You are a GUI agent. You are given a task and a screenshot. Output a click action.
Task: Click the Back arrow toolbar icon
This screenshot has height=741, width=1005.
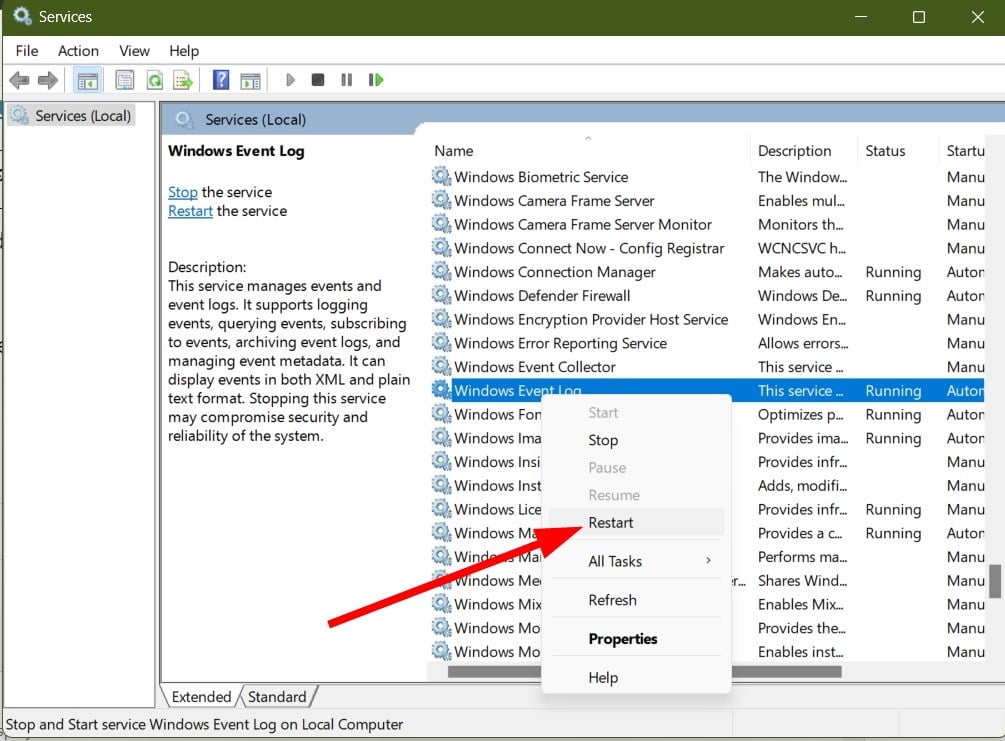(x=19, y=80)
